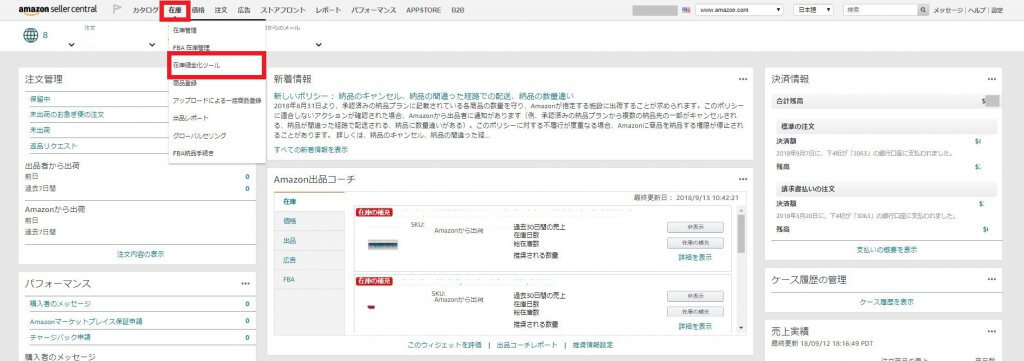Screen dimensions: 1024x361
Task: Open the 新着情報 widget options dots
Action: pyautogui.click(x=743, y=79)
